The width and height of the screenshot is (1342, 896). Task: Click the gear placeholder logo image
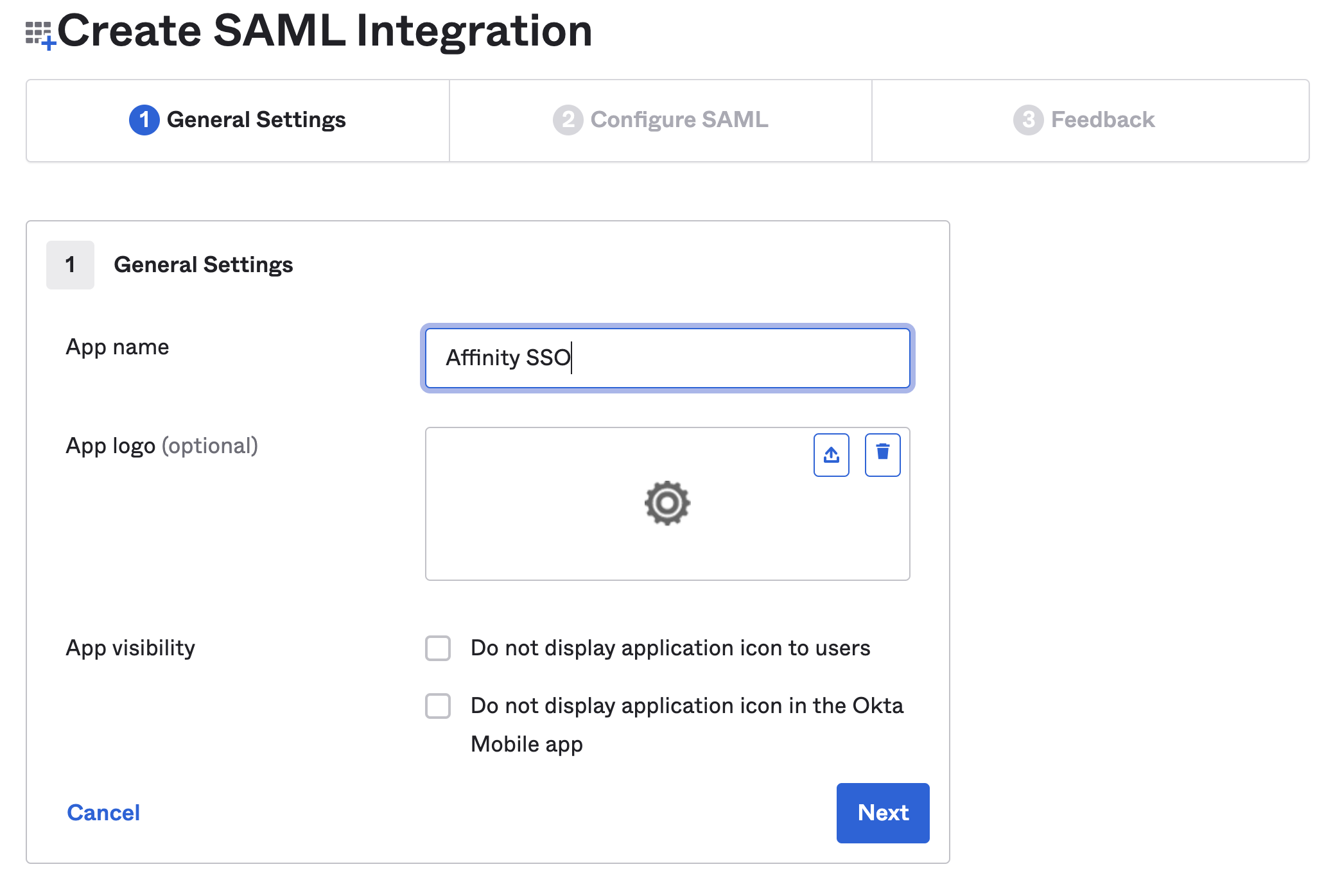click(667, 503)
